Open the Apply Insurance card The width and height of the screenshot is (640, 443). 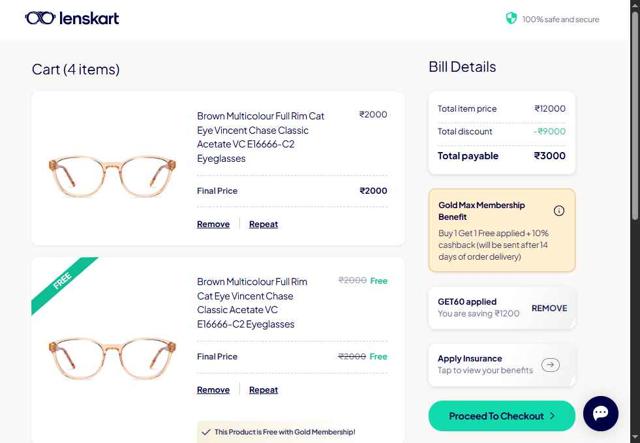502,365
